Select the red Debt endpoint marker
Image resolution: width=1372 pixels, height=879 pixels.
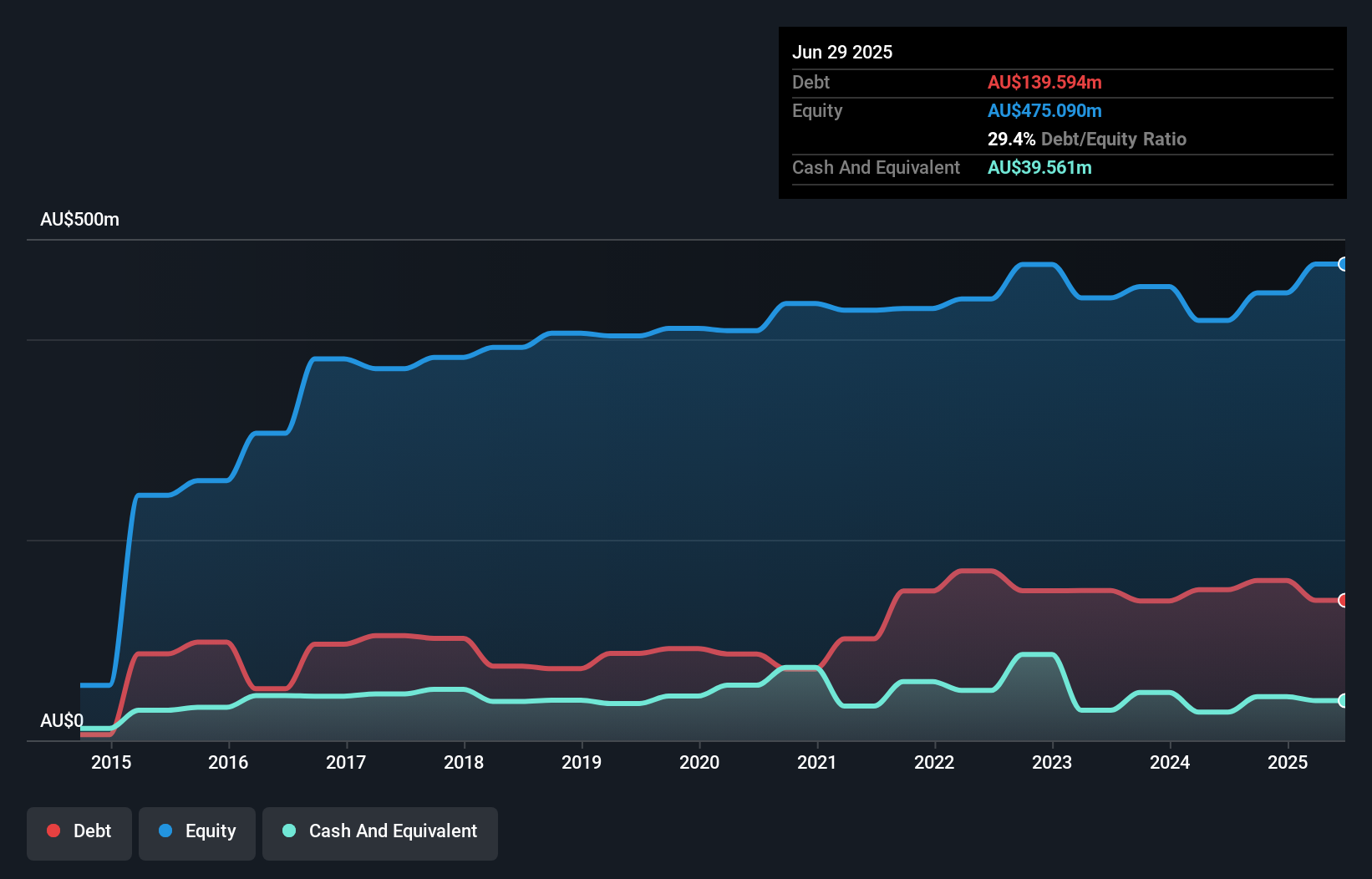click(x=1343, y=600)
